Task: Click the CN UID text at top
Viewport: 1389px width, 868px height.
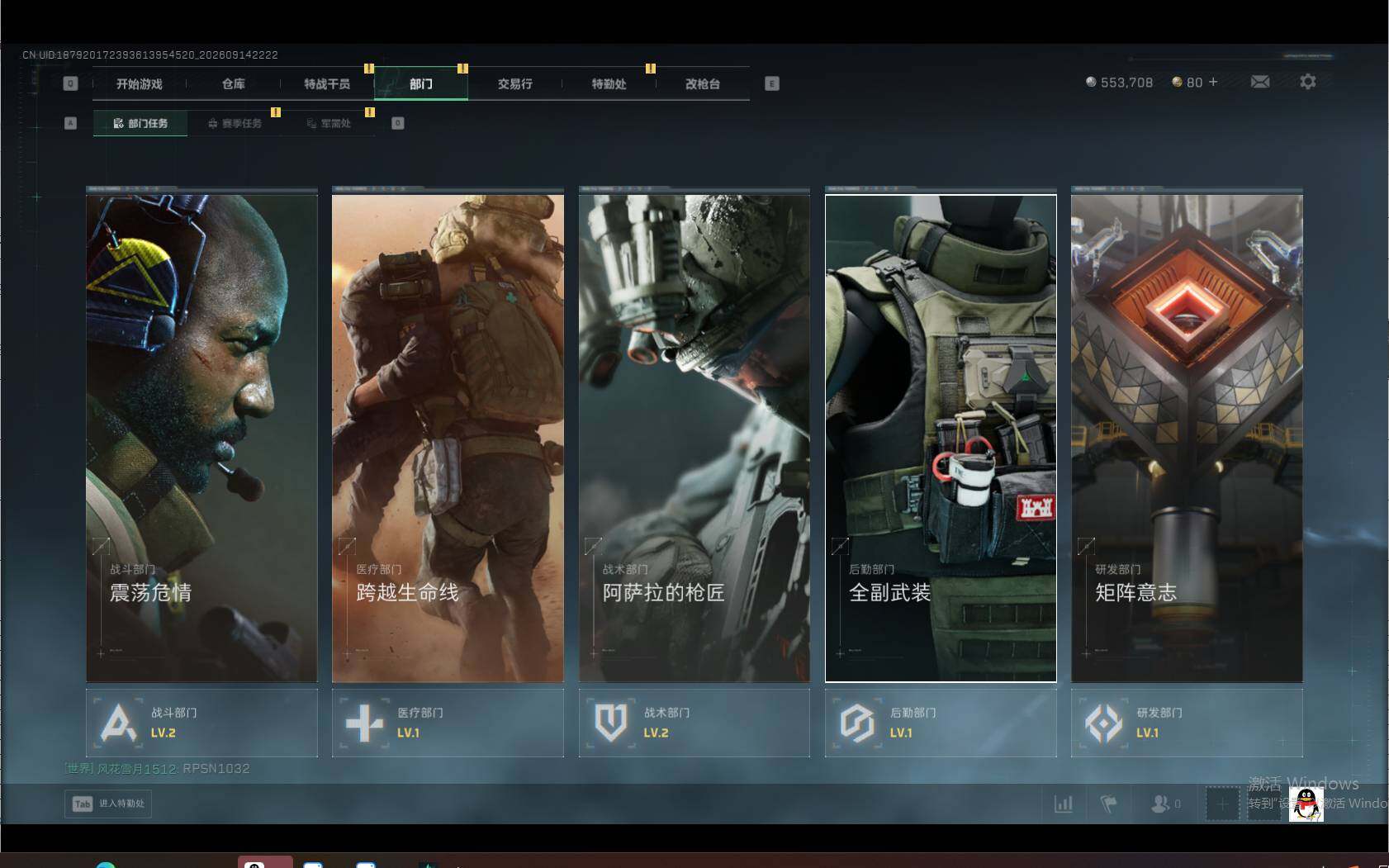Action: click(x=149, y=55)
